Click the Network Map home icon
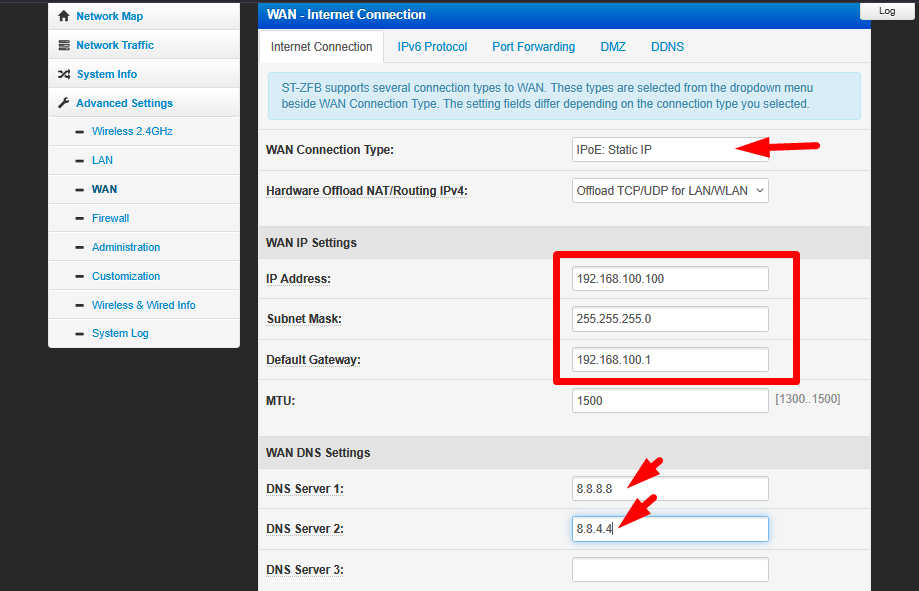The image size is (919, 591). 64,16
